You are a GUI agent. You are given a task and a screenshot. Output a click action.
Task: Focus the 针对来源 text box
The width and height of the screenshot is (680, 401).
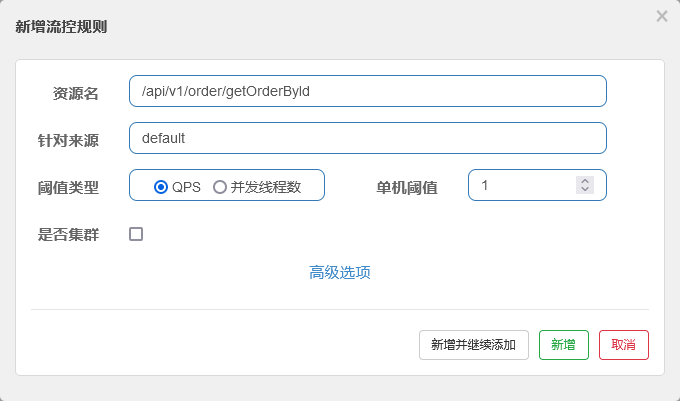point(367,138)
